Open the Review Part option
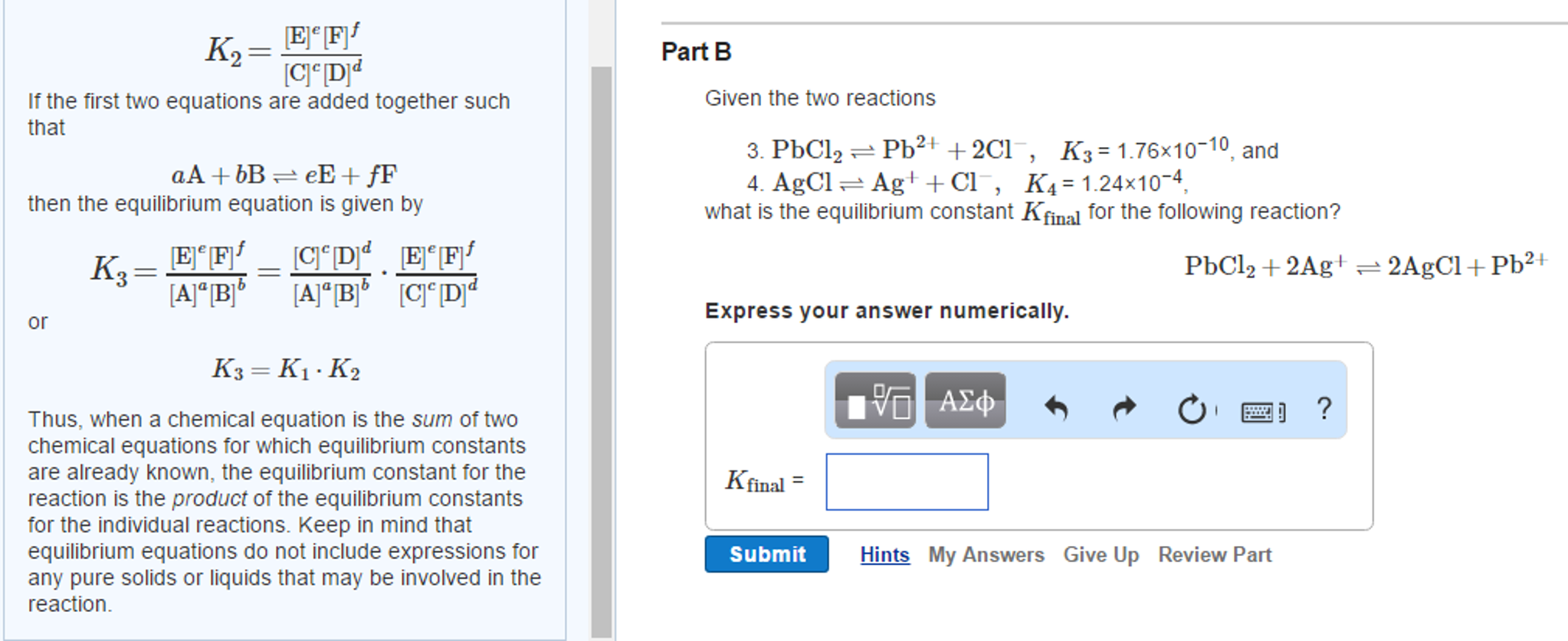 (1213, 554)
